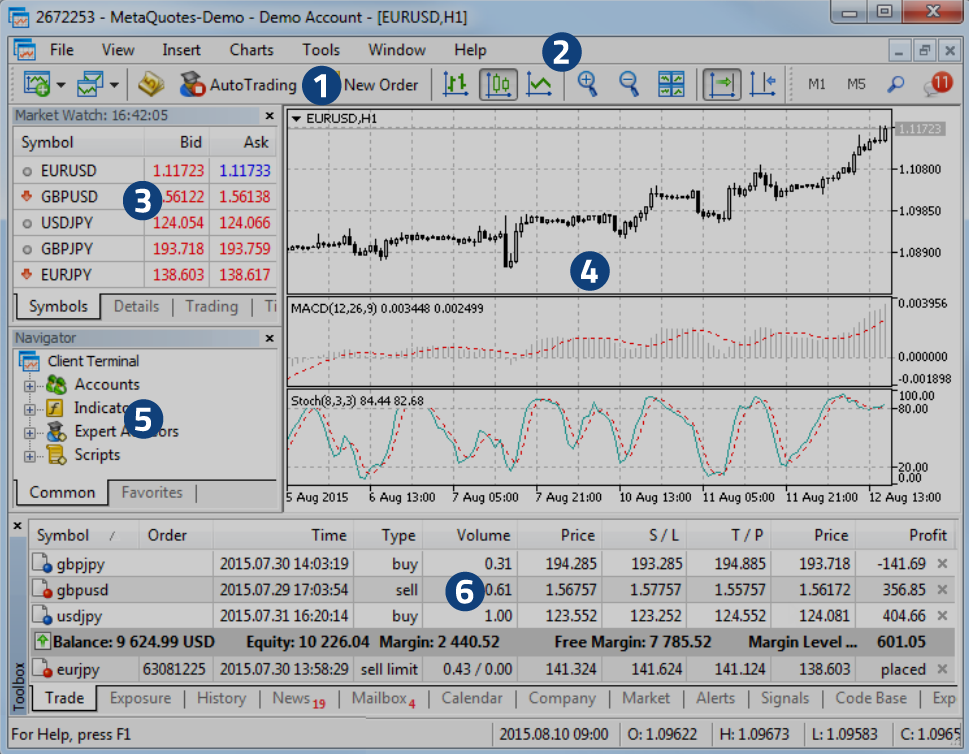Open the View menu
Screen dimensions: 969x754
[118, 50]
